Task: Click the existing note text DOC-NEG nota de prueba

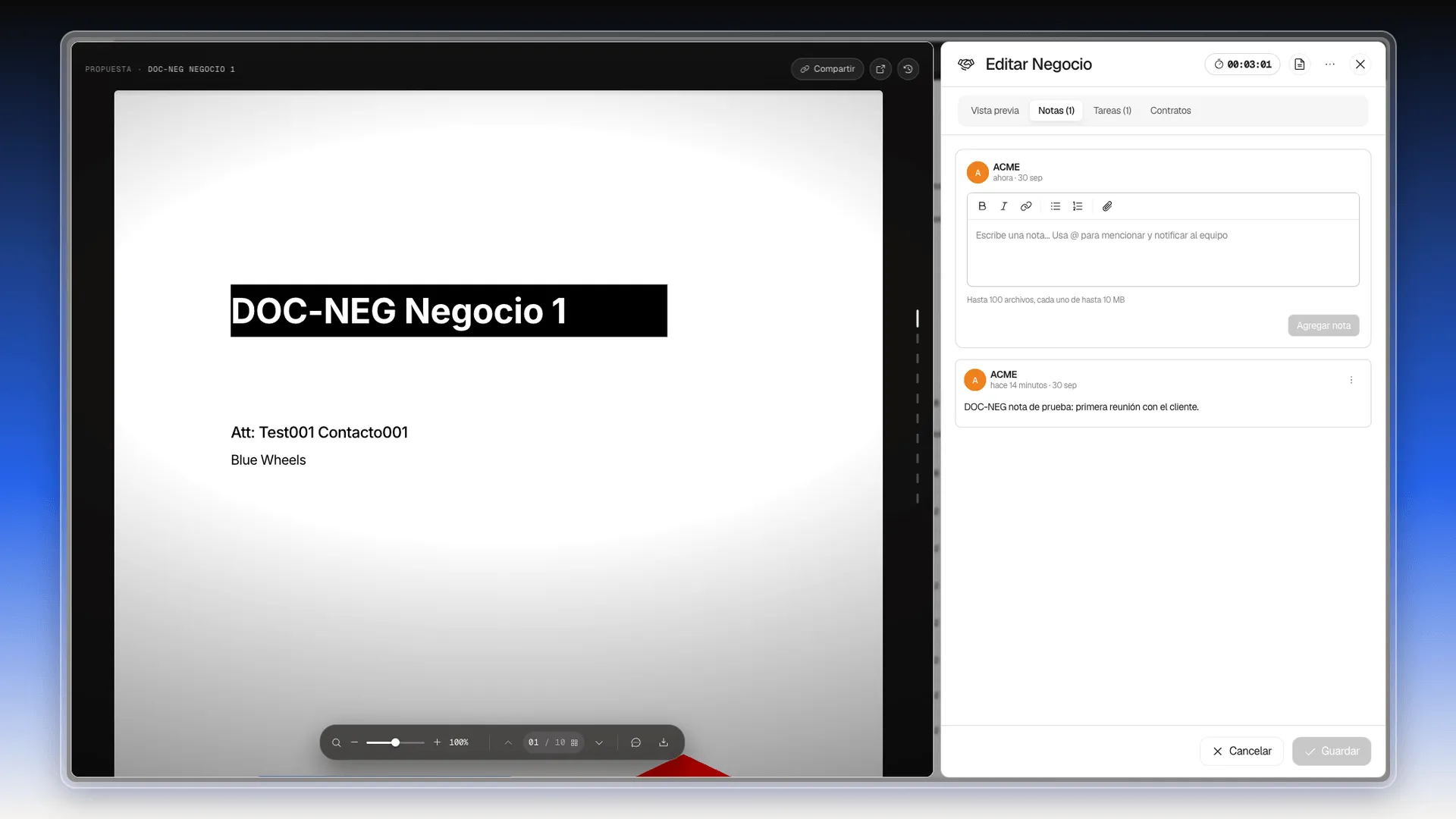Action: (x=1081, y=407)
